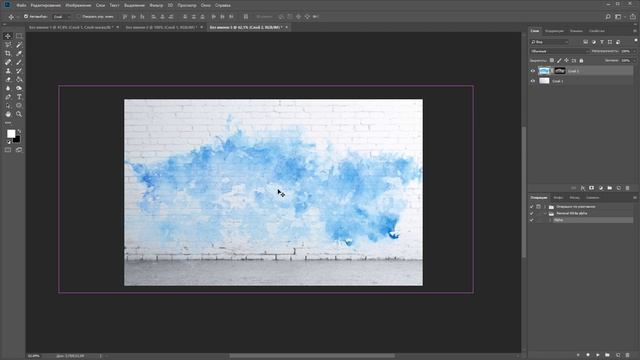Change the screen mode
The image size is (640, 360).
coord(19,150)
